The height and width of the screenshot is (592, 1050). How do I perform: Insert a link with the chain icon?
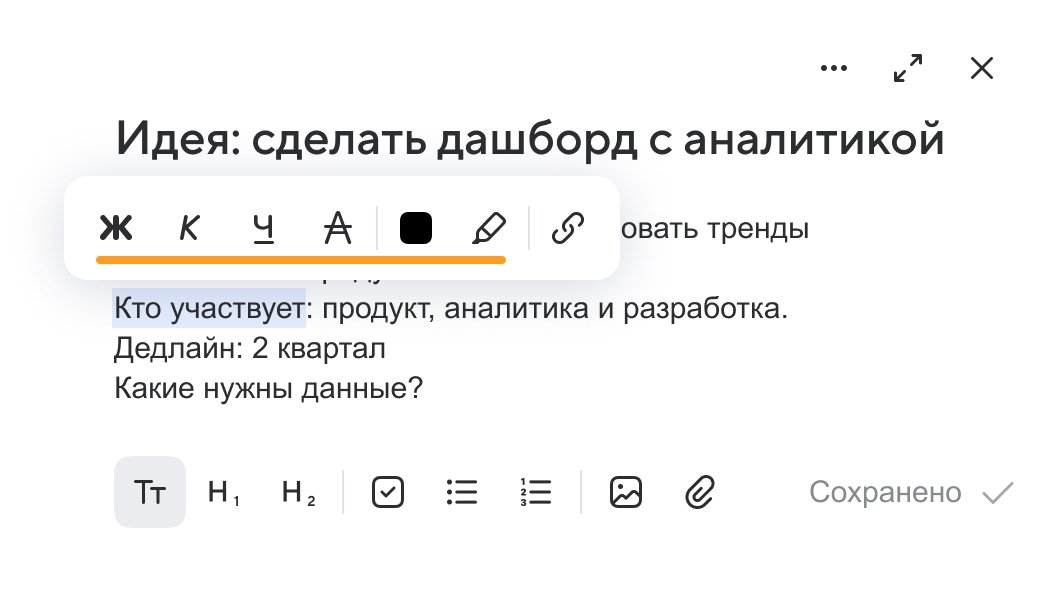coord(568,228)
